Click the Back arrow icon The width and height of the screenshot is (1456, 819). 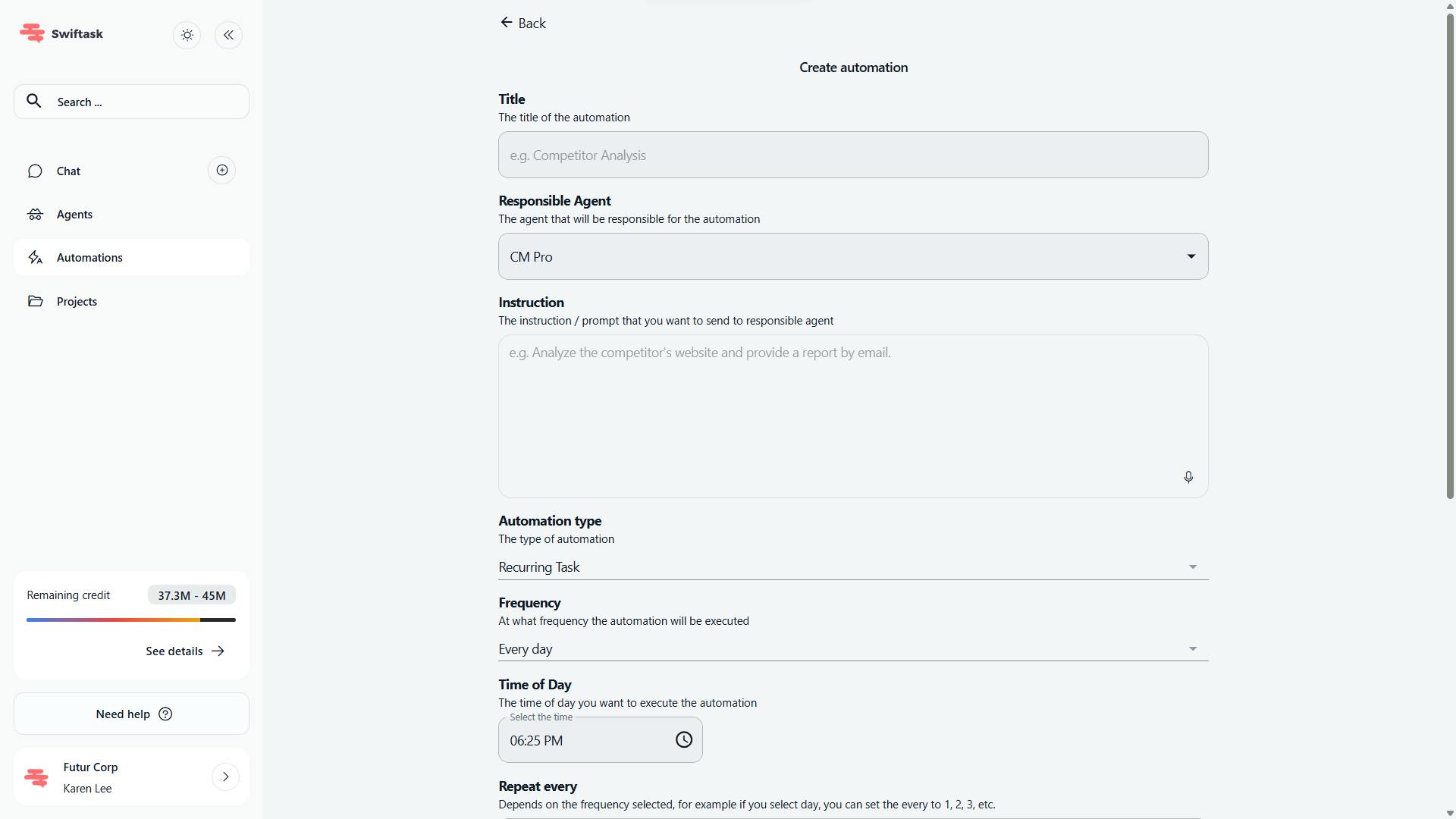pos(507,23)
